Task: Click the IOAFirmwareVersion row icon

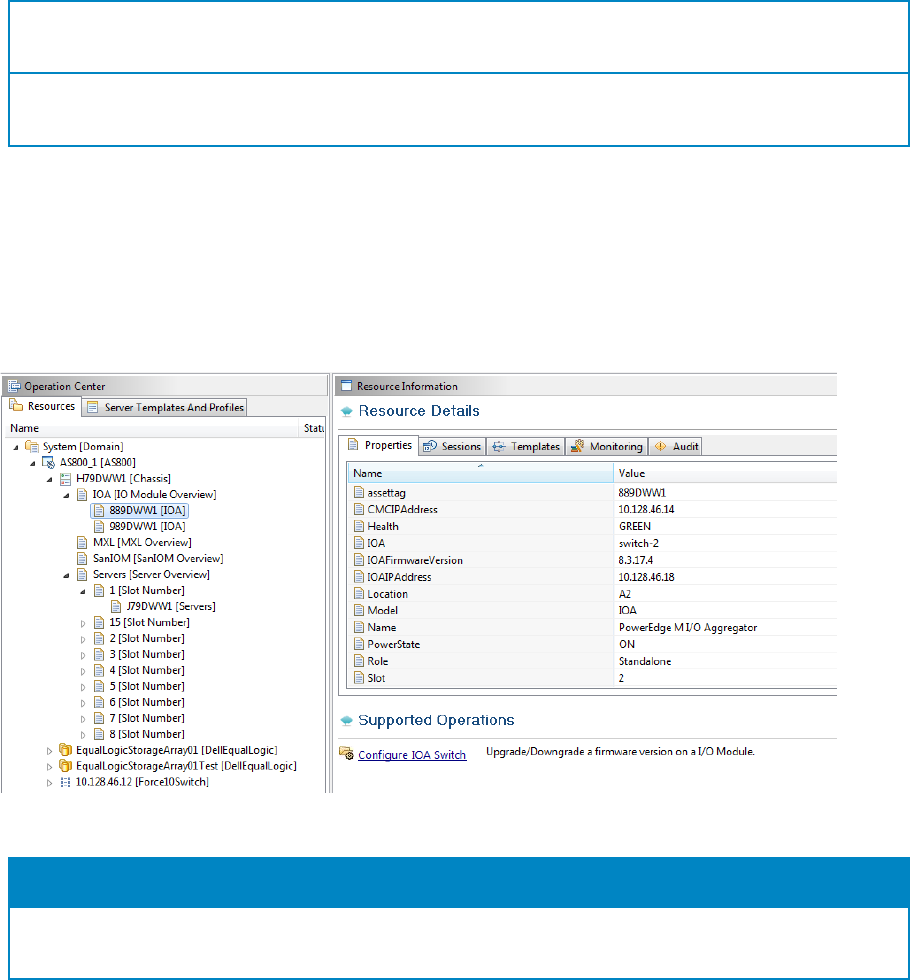Action: (x=359, y=559)
